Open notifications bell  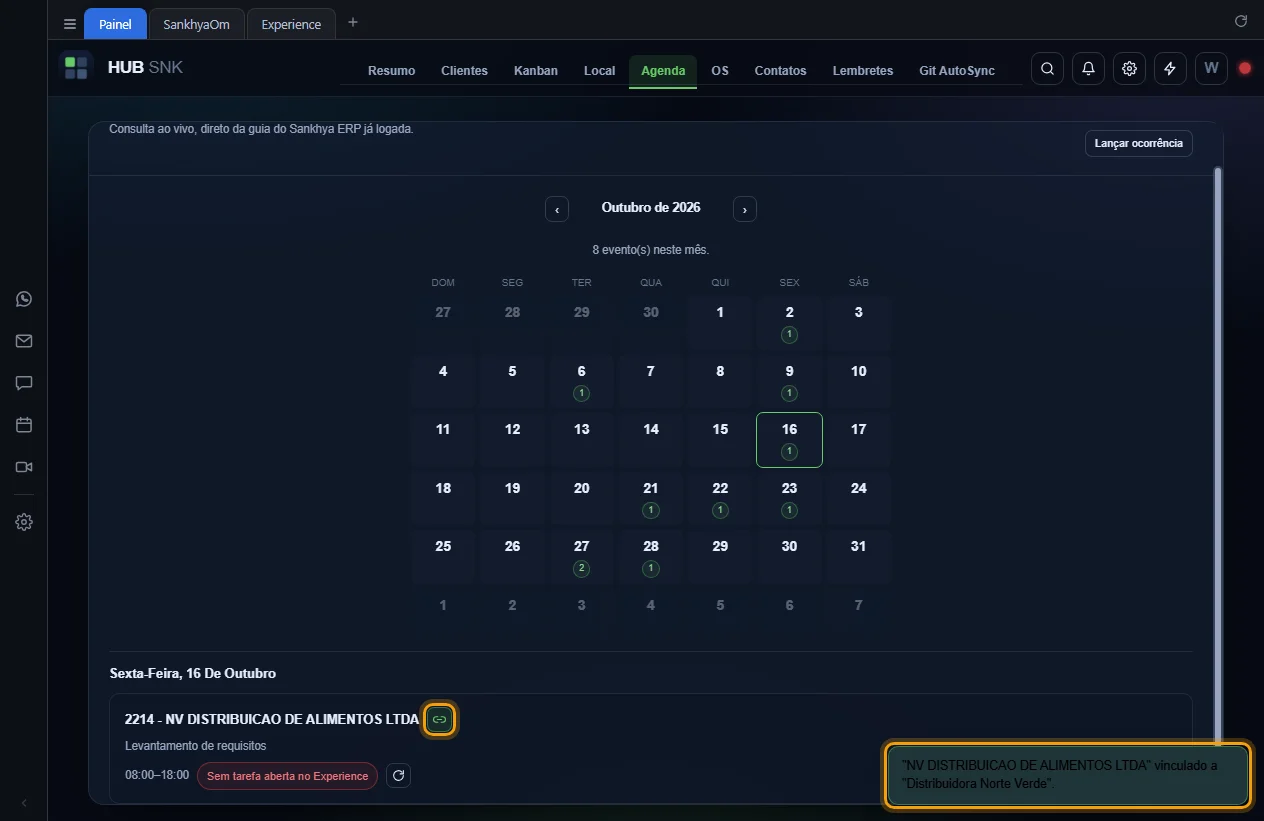(1088, 69)
